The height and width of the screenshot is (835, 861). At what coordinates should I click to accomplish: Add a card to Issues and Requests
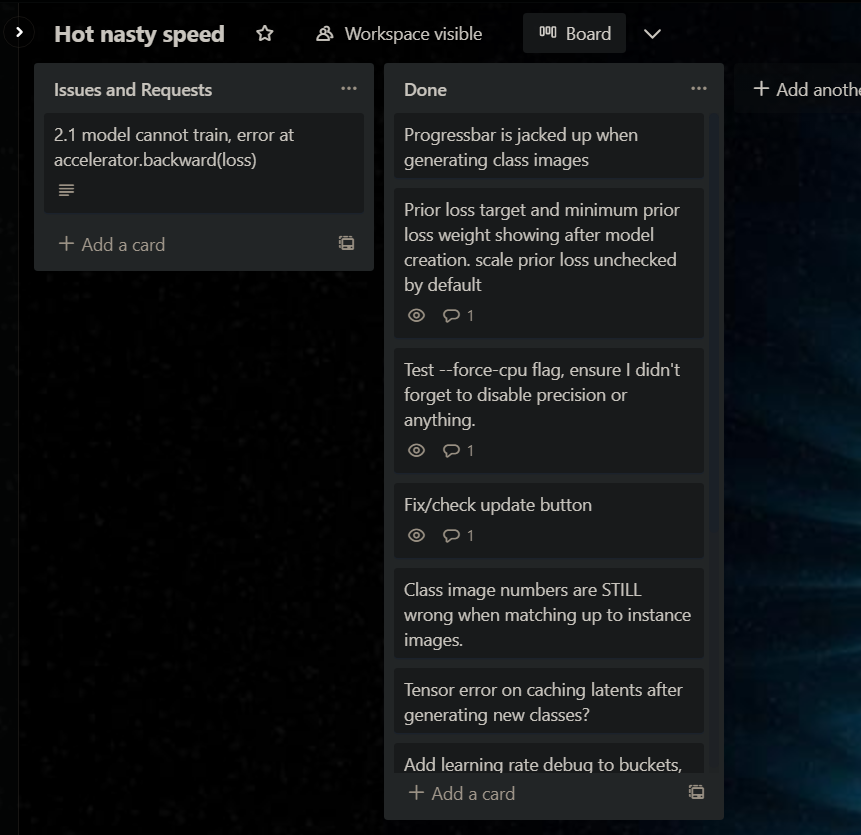(x=112, y=244)
